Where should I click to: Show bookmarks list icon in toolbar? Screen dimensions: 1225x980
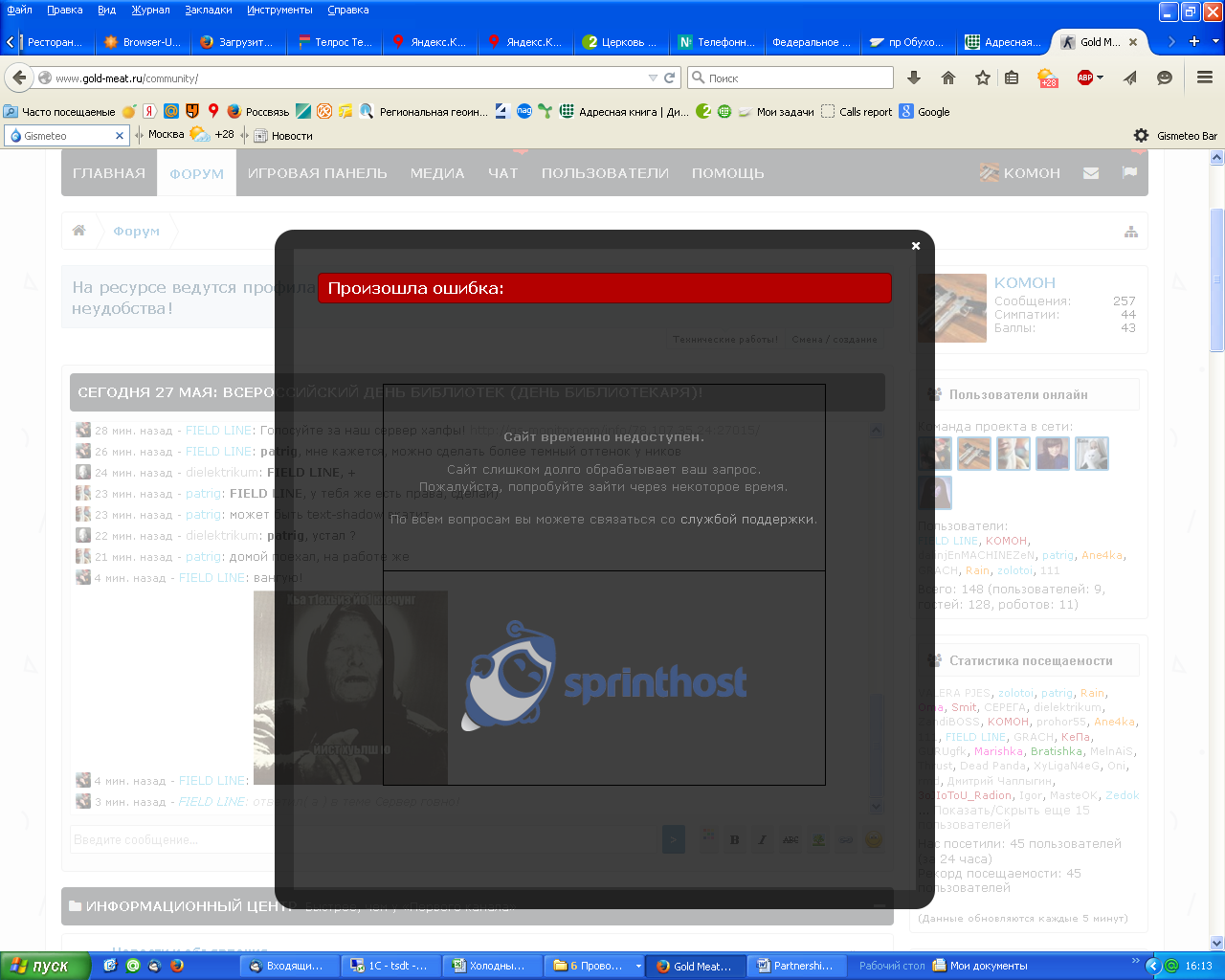(x=1012, y=78)
